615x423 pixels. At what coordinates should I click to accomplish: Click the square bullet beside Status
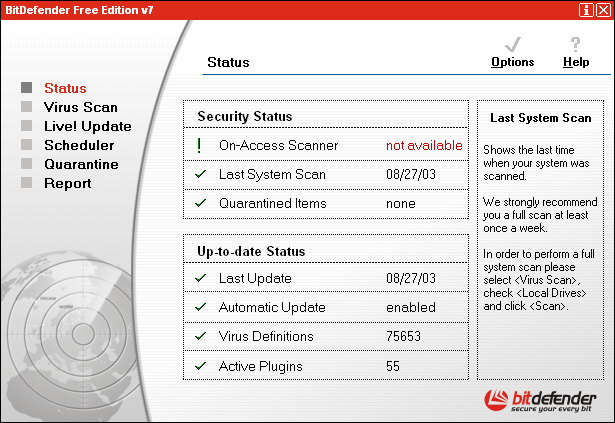point(27,88)
